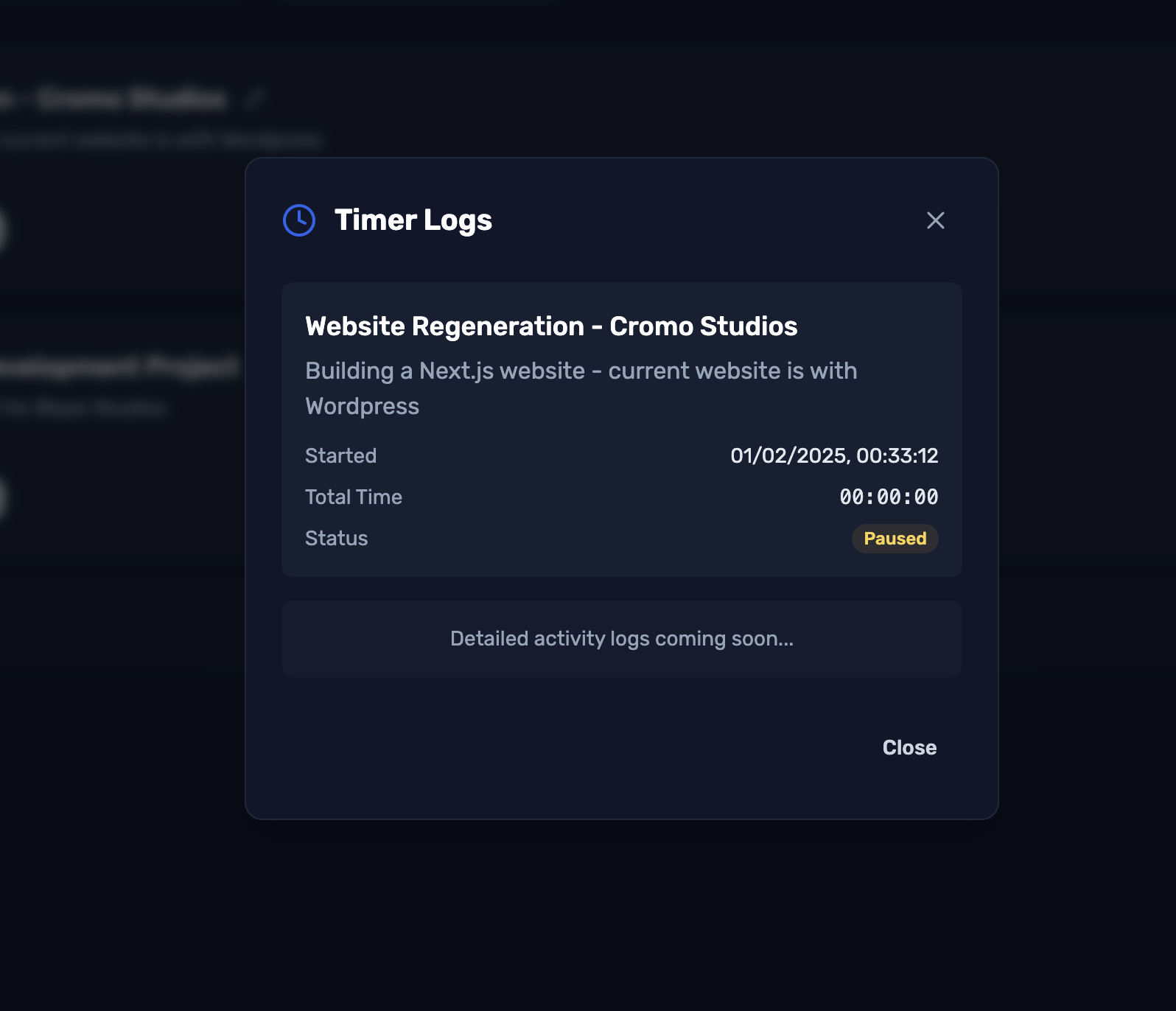The height and width of the screenshot is (1011, 1176).
Task: Select the 01/02/2025, 00:33:12 start timestamp
Action: pyautogui.click(x=834, y=456)
